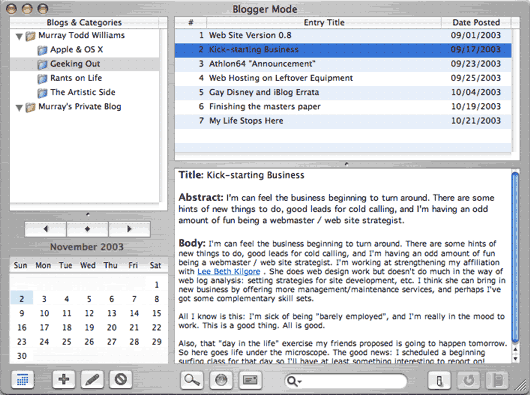Select the Geeking Out category
The height and width of the screenshot is (395, 530).
(75, 64)
